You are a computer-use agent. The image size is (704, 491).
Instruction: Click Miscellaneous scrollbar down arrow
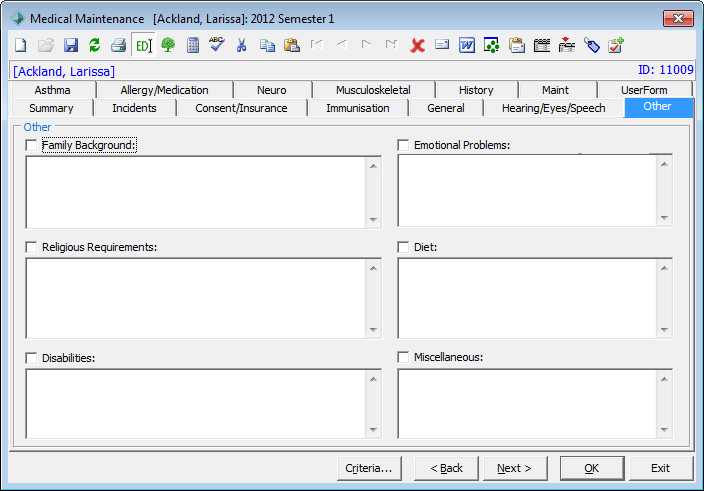664,430
